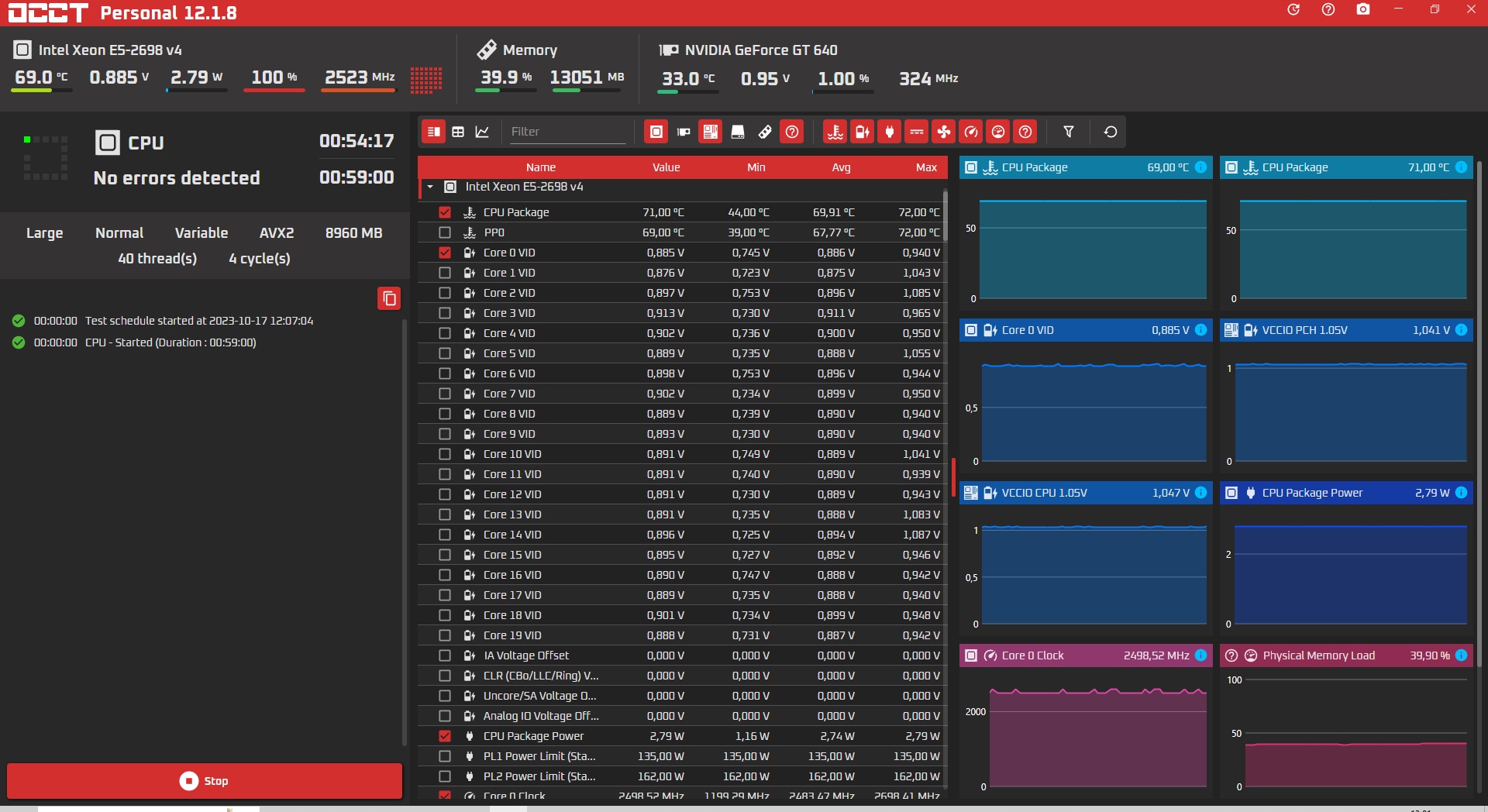The height and width of the screenshot is (812, 1488).
Task: Toggle the unknown-sensor question mark filter beside the funnel
Action: (x=1025, y=132)
